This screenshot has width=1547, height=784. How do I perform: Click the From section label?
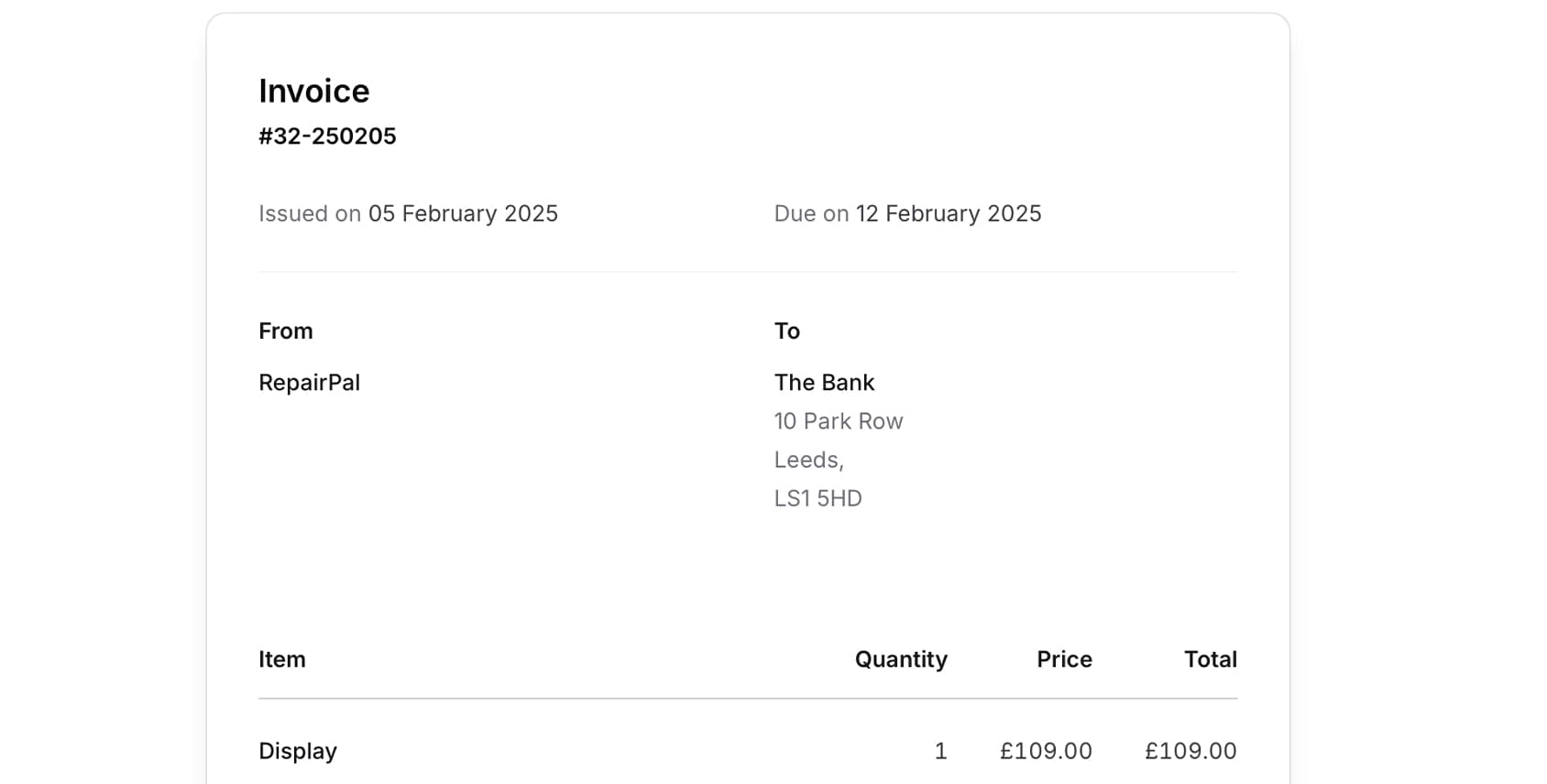[285, 331]
